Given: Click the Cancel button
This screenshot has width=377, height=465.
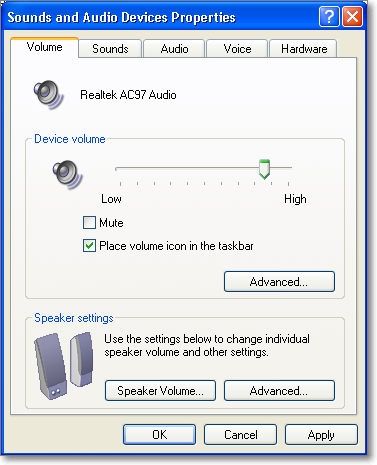Looking at the screenshot, I should click(x=240, y=434).
